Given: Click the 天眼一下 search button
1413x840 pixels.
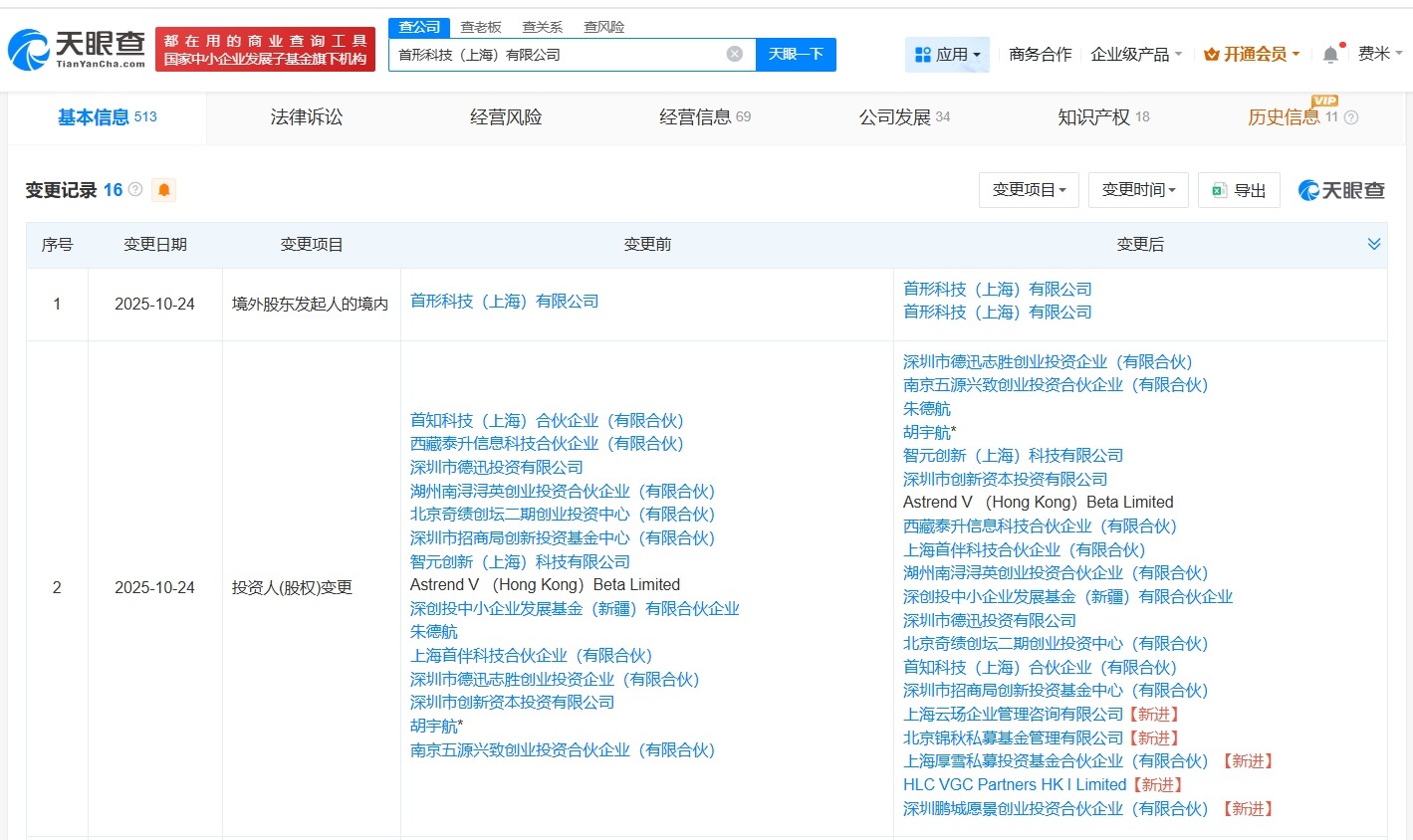Looking at the screenshot, I should click(x=797, y=54).
